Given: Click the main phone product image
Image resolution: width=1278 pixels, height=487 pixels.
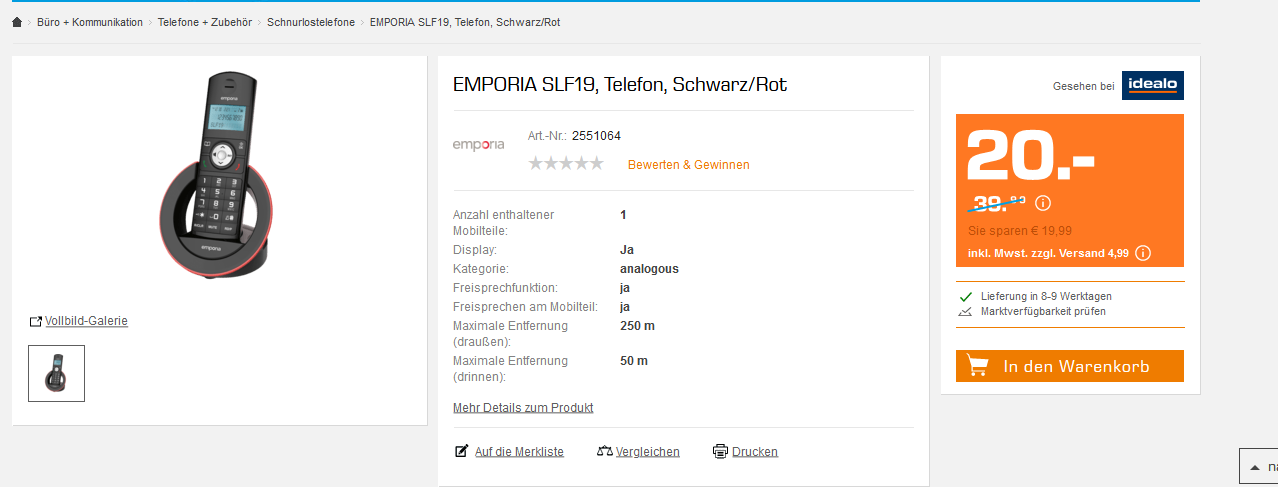Looking at the screenshot, I should pyautogui.click(x=219, y=178).
